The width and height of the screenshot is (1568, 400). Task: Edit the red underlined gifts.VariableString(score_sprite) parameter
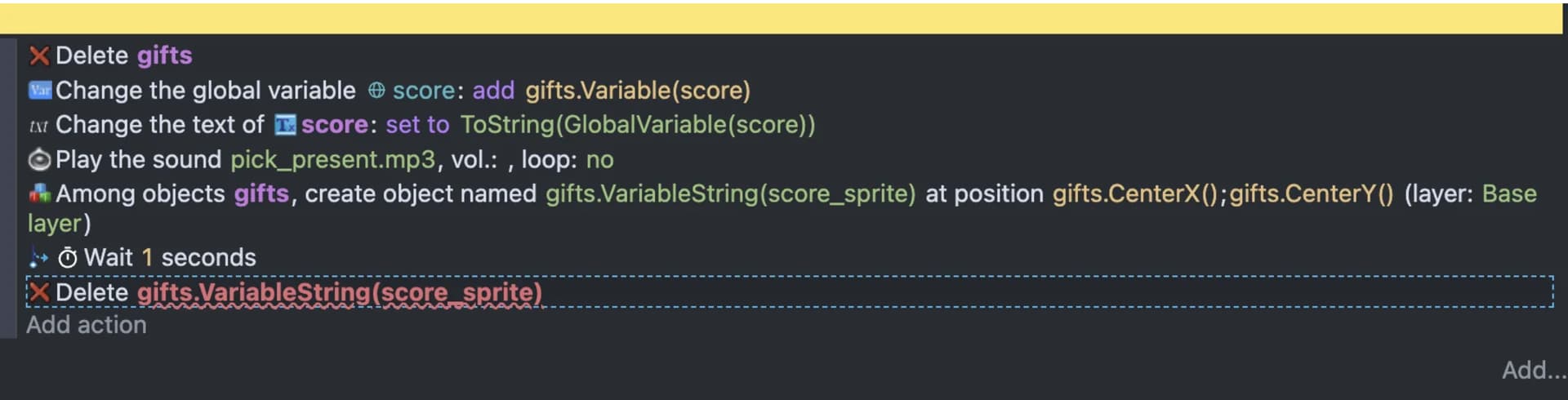[x=339, y=292]
